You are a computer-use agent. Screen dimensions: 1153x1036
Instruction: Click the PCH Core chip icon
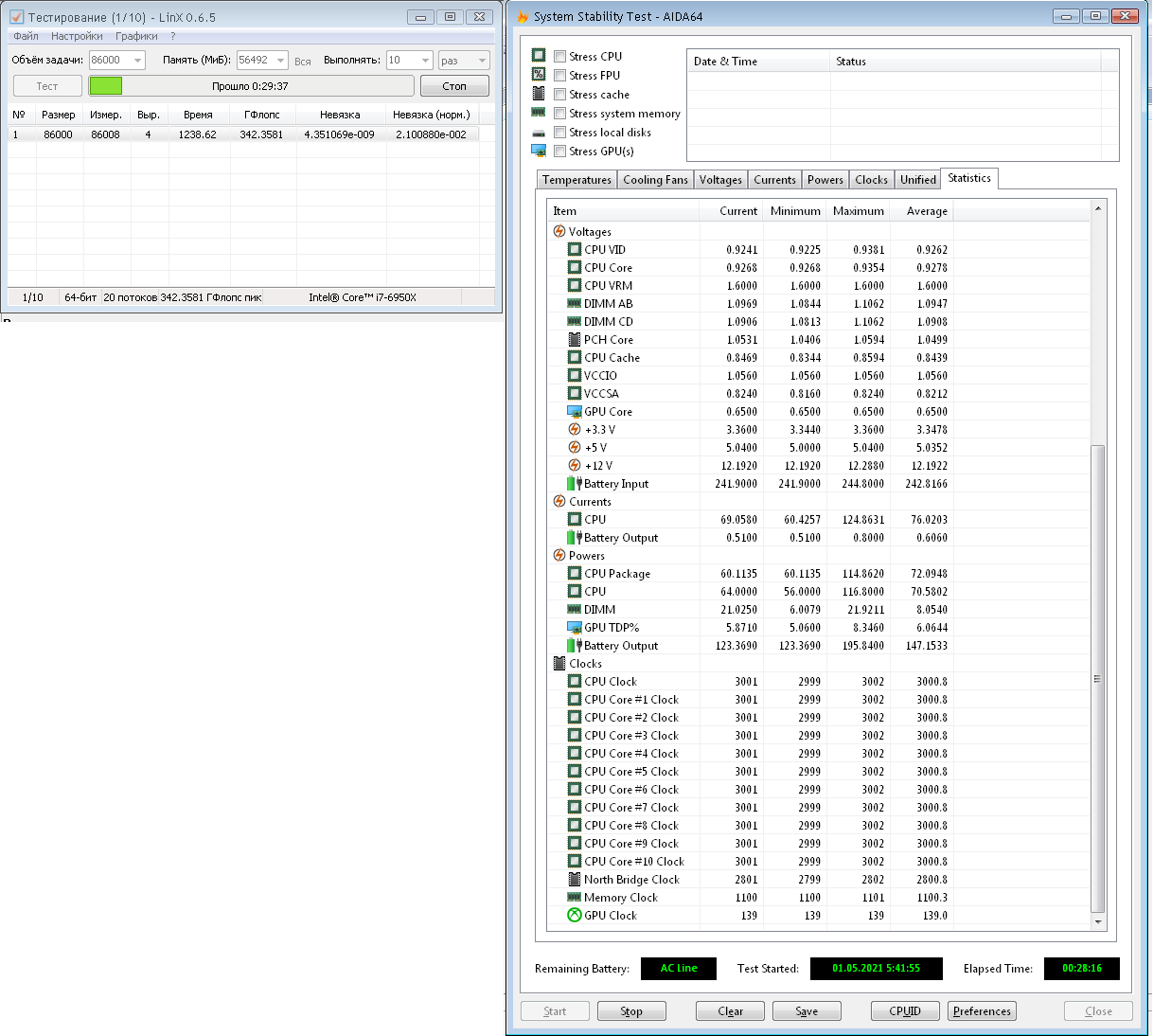tap(575, 339)
